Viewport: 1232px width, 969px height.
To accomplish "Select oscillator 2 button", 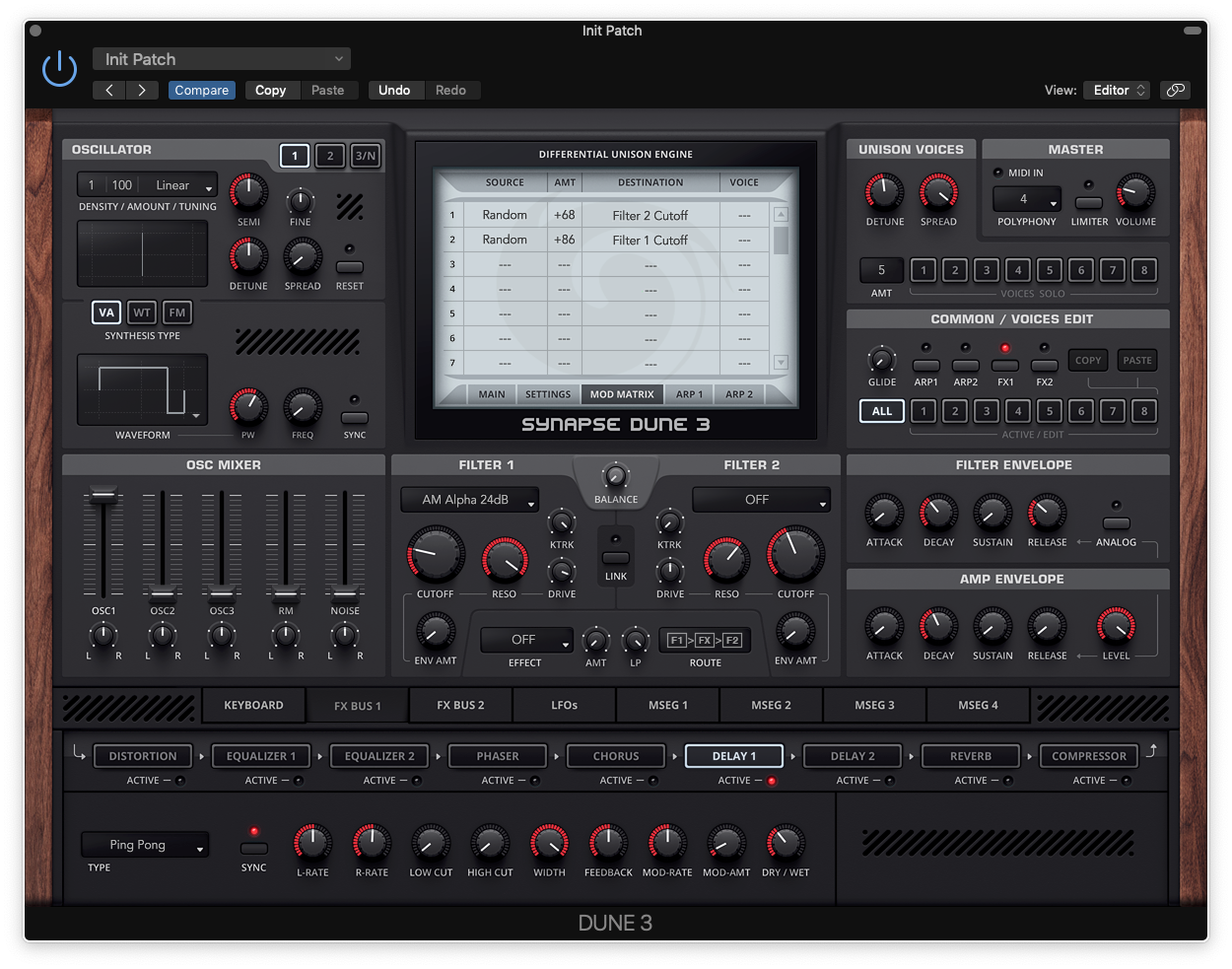I will pos(330,156).
